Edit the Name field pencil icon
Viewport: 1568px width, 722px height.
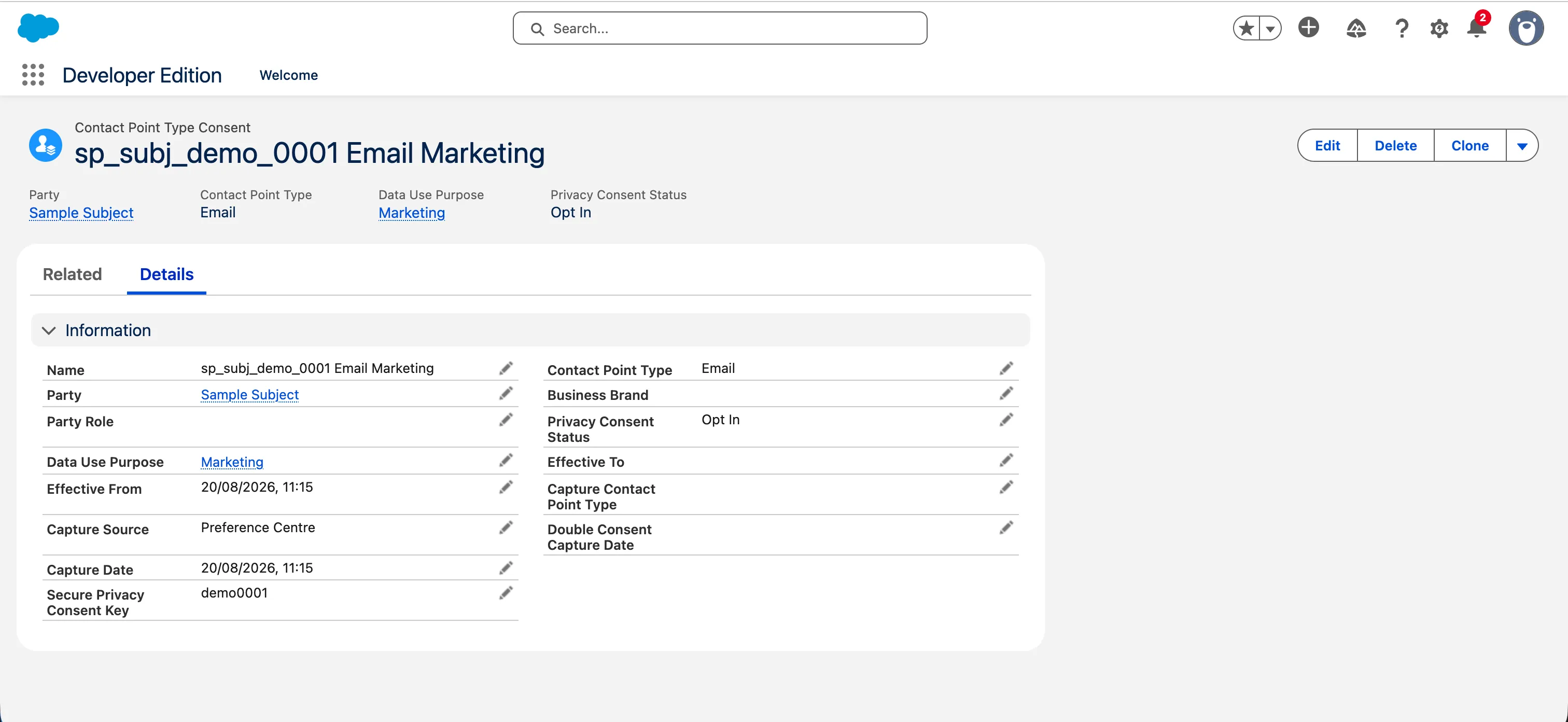tap(506, 368)
